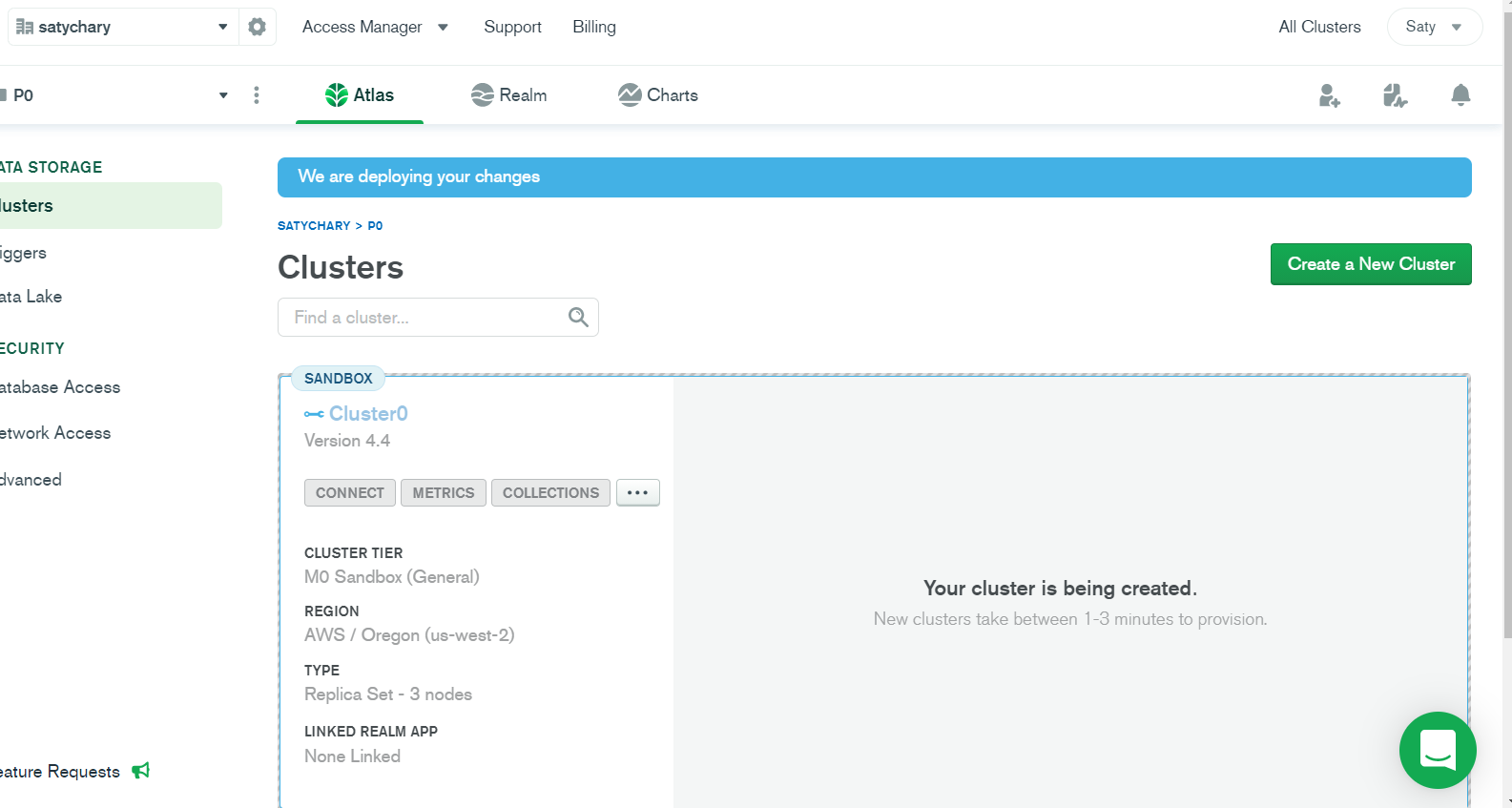1512x808 pixels.
Task: Click the METRICS button
Action: (x=444, y=493)
